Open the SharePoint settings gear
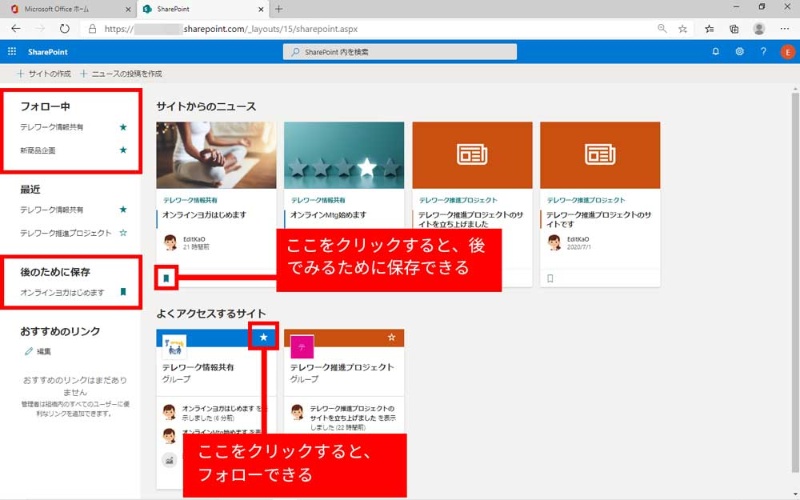The height and width of the screenshot is (500, 800). click(739, 52)
